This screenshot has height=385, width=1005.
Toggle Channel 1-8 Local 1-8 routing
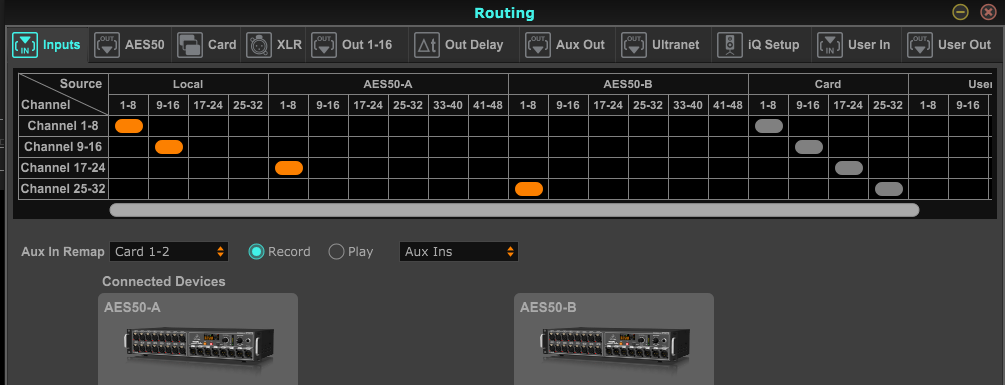[x=129, y=126]
